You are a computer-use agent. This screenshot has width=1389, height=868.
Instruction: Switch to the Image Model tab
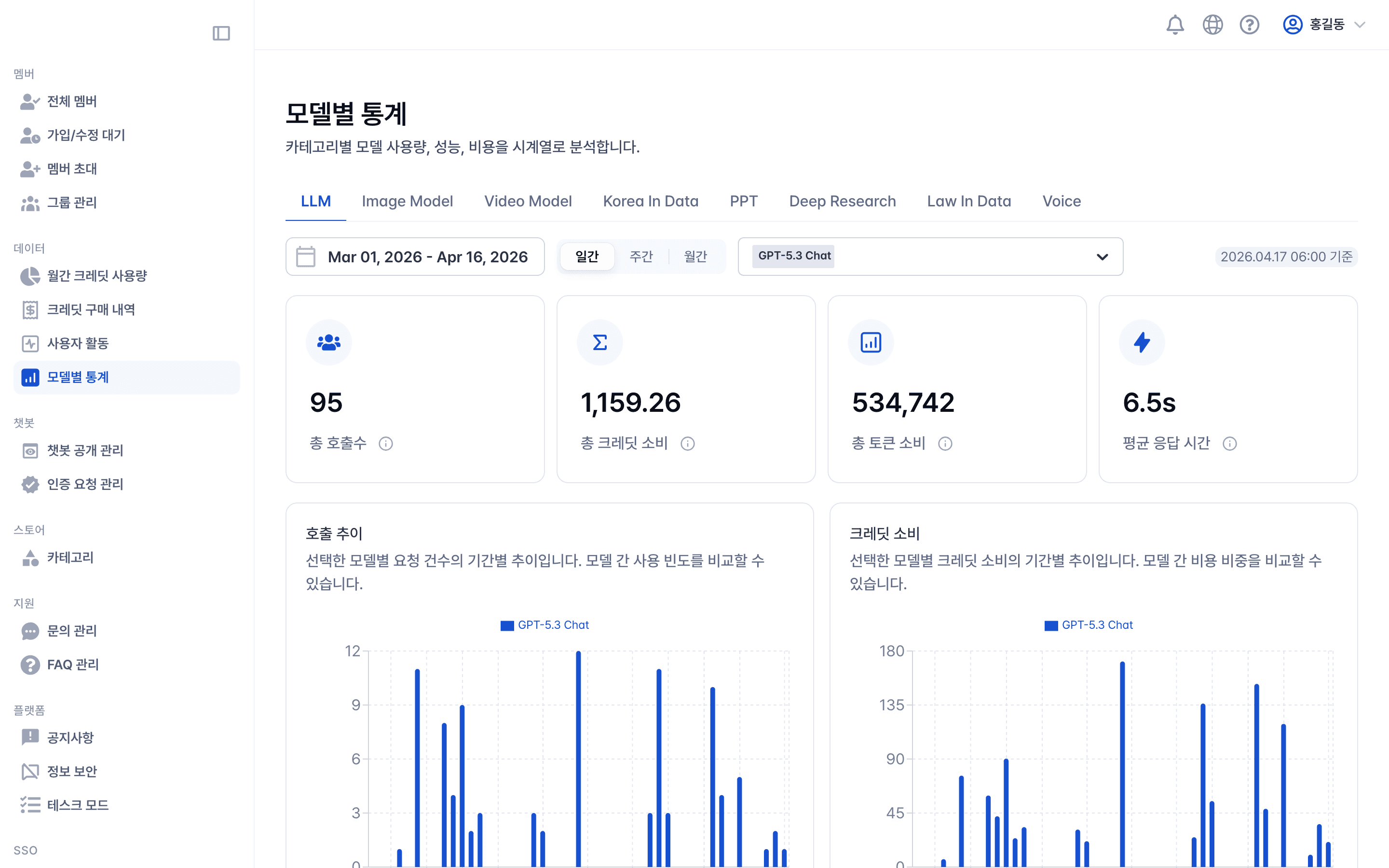click(408, 201)
